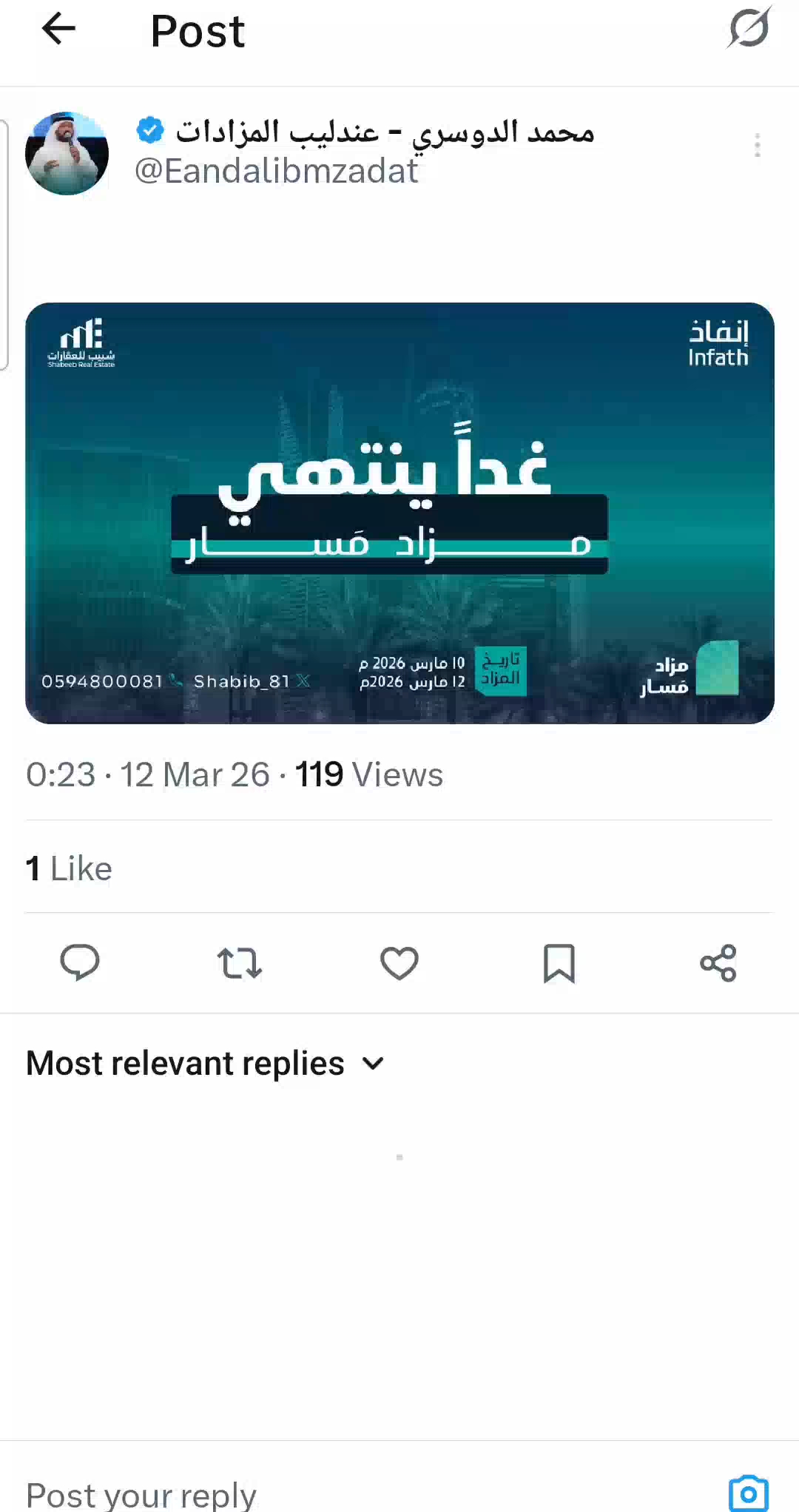Open camera icon in reply bar

coord(749,1494)
